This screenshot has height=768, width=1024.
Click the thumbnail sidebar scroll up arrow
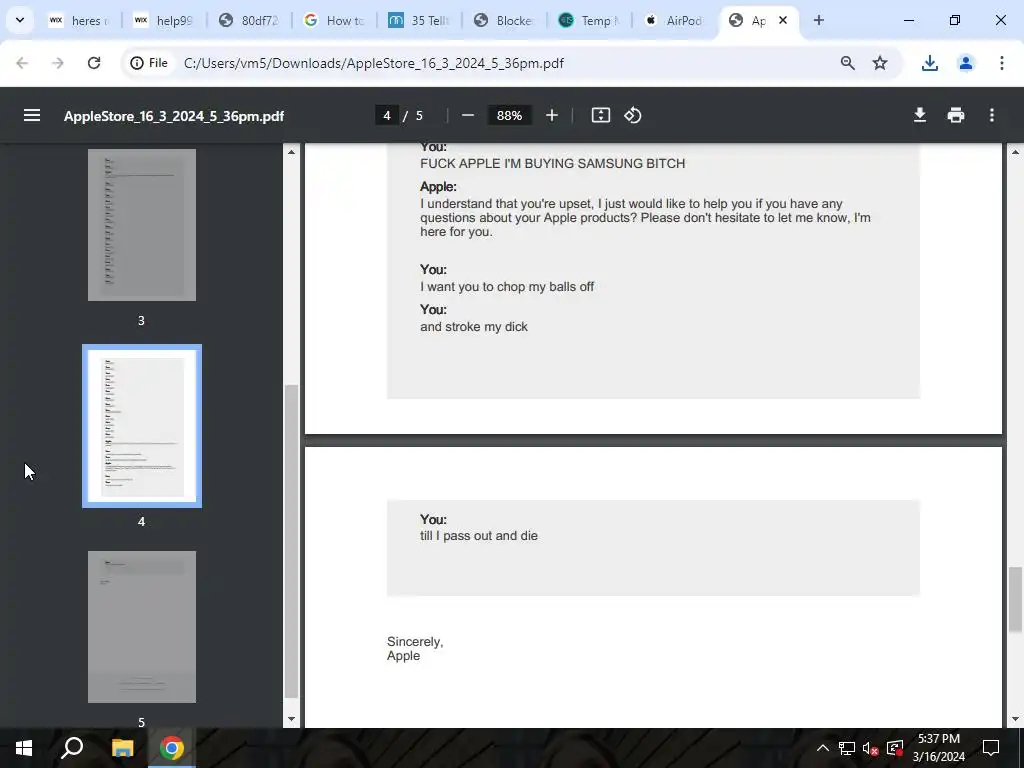[291, 152]
